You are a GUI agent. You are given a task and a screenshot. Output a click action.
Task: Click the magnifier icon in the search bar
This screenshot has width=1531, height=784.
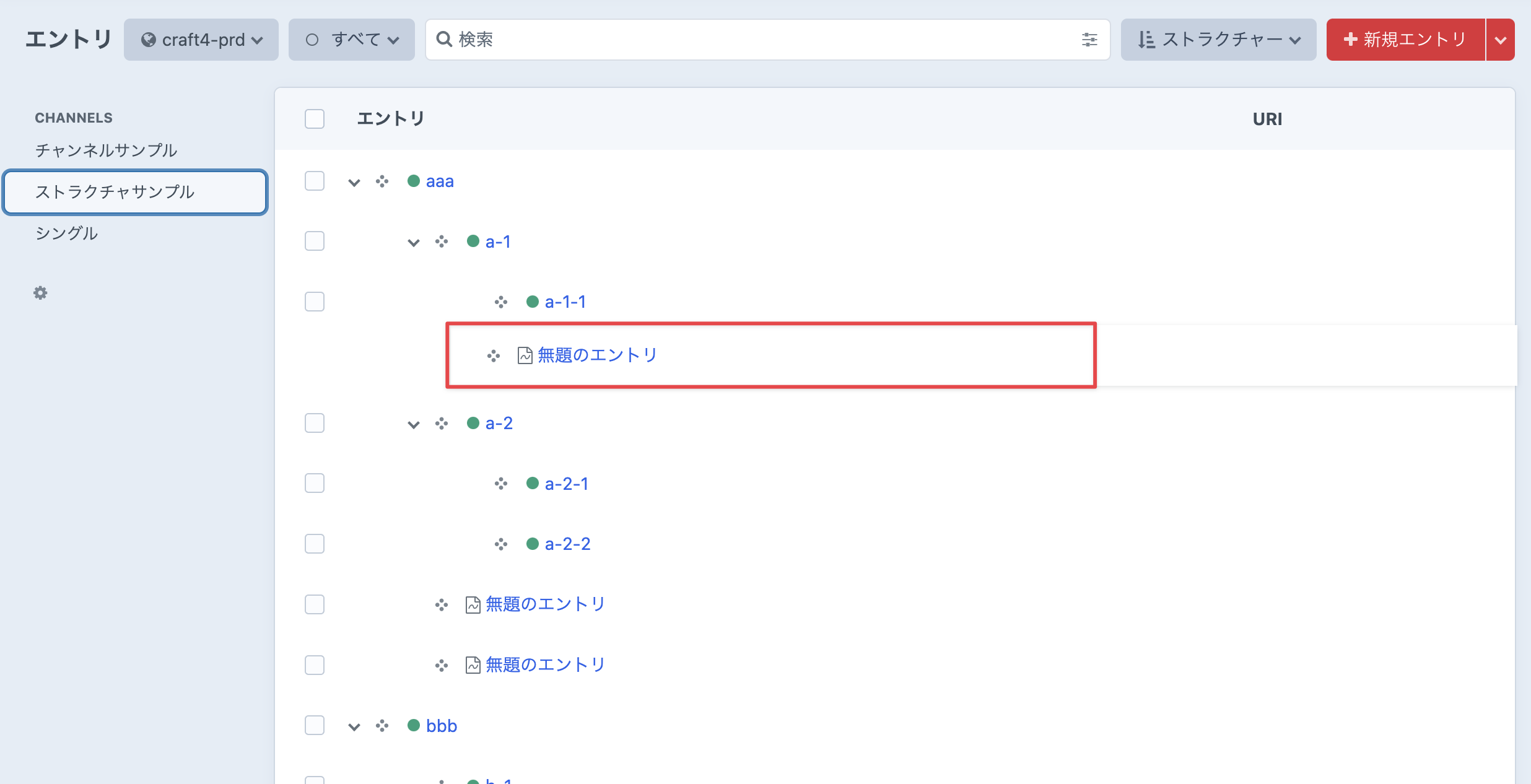coord(443,39)
